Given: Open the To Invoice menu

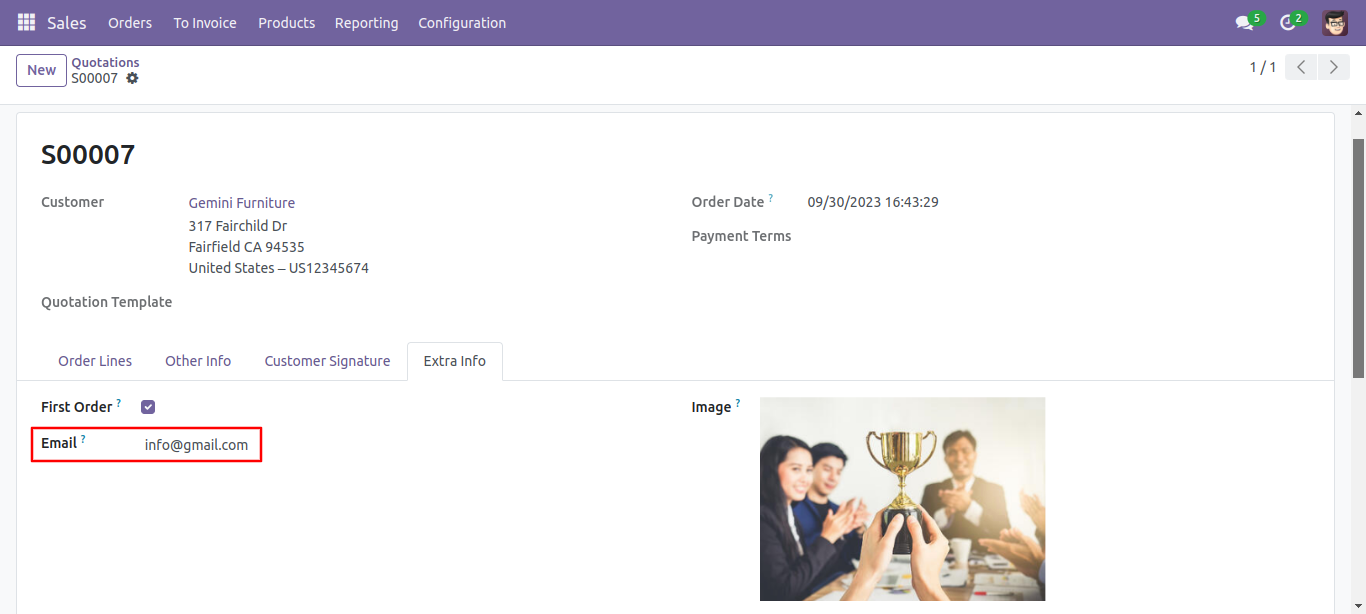Looking at the screenshot, I should 205,23.
